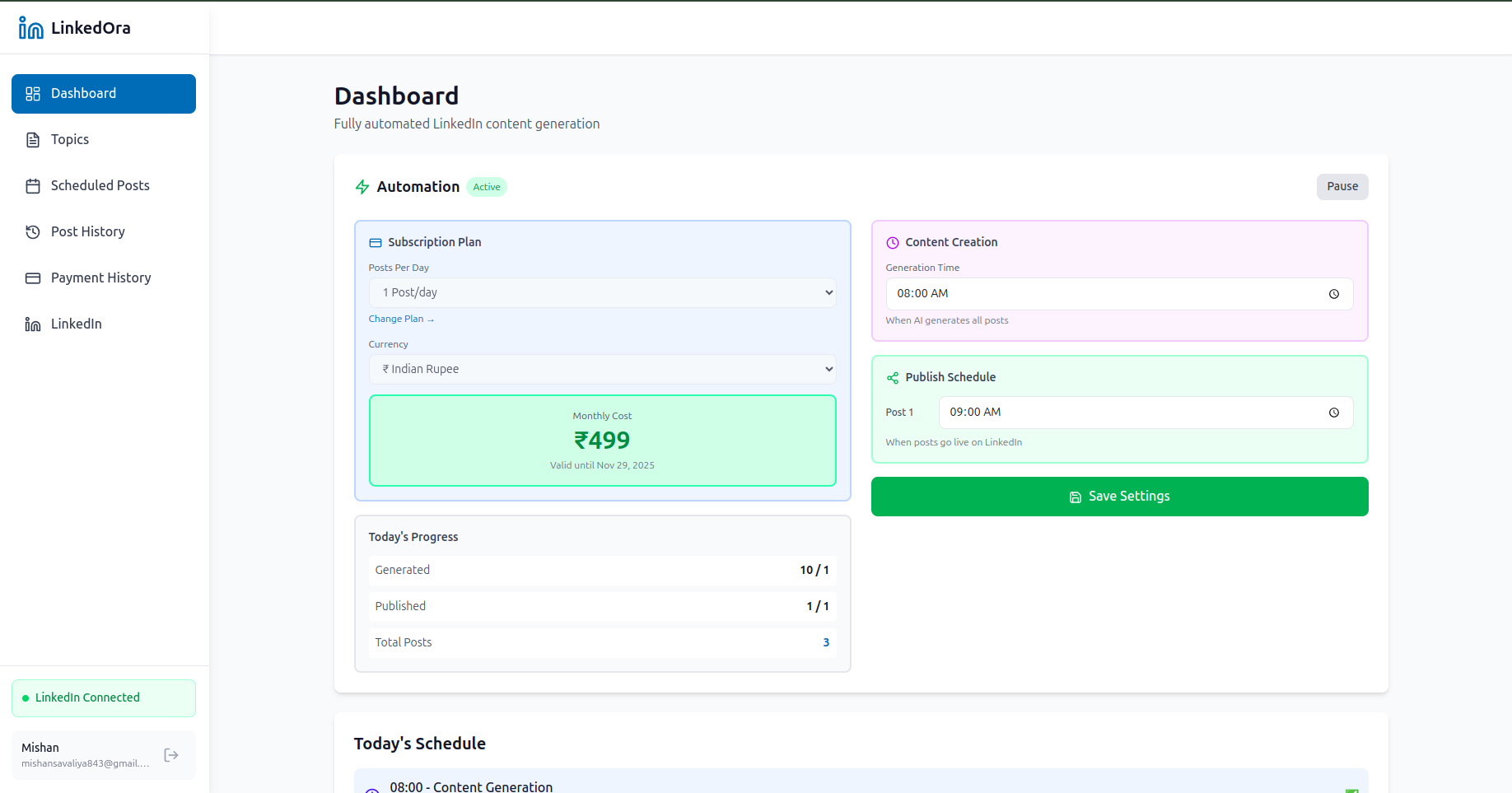The height and width of the screenshot is (793, 1512).
Task: Click the clock icon in Generation Time field
Action: click(1334, 294)
